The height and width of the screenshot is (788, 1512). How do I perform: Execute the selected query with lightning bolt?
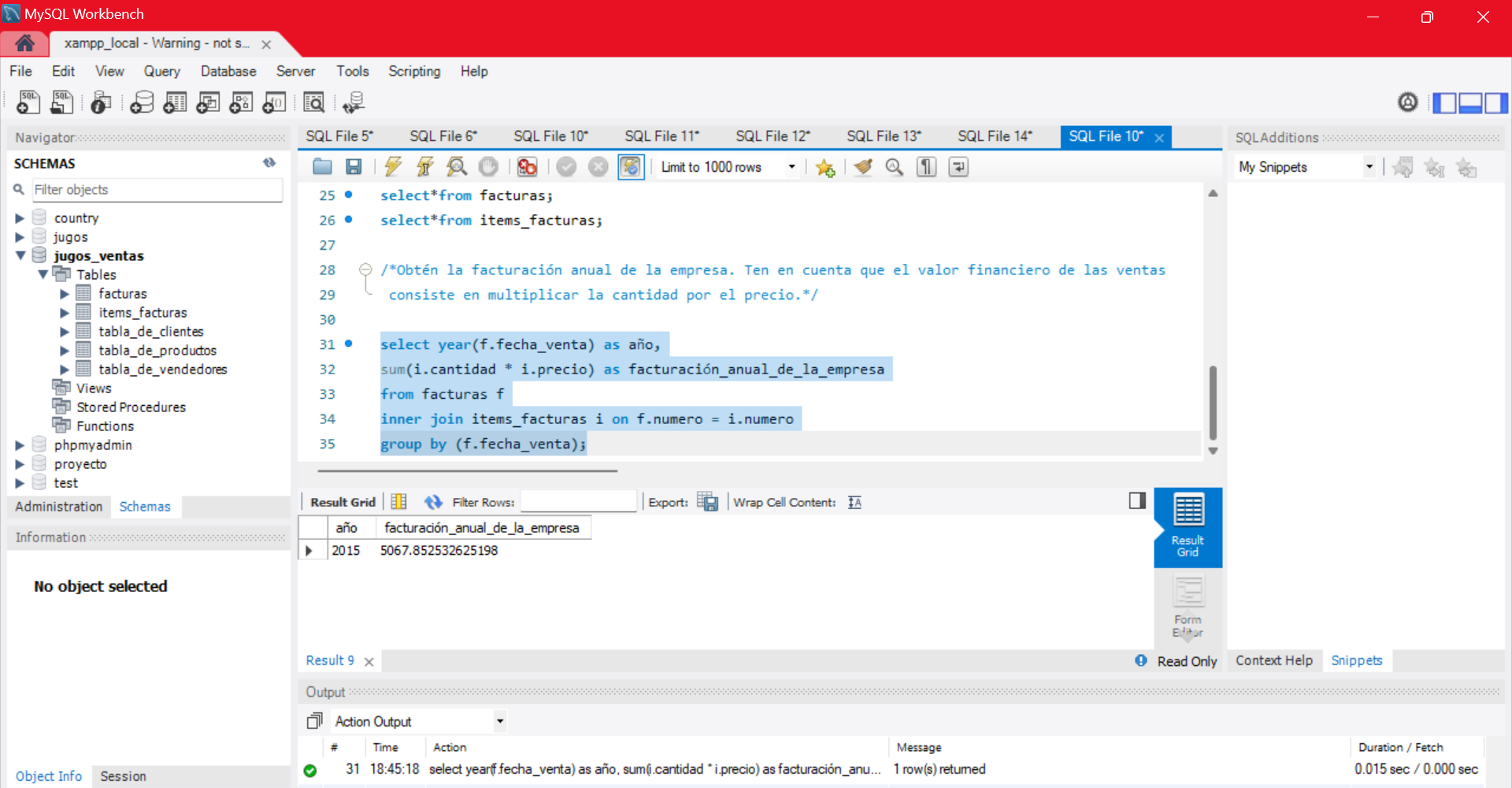coord(393,167)
